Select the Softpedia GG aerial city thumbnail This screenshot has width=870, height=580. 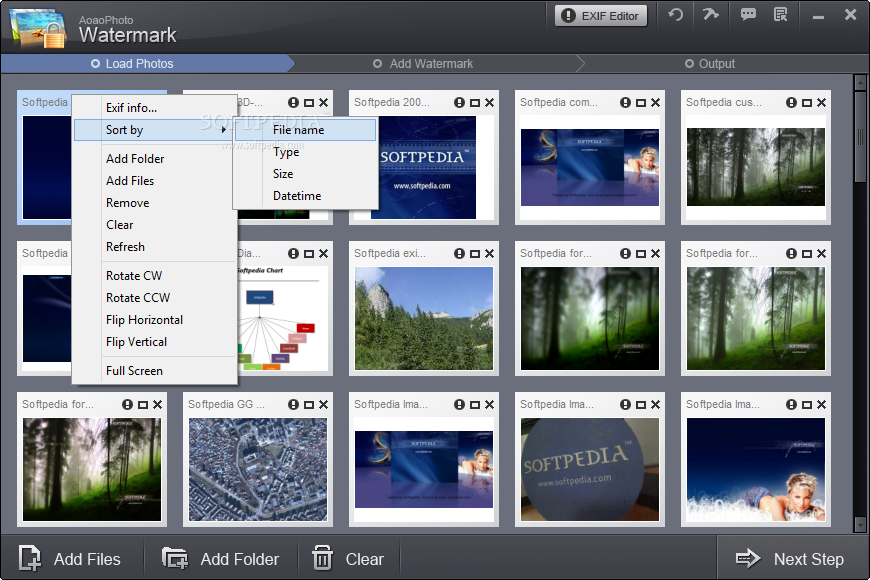258,469
